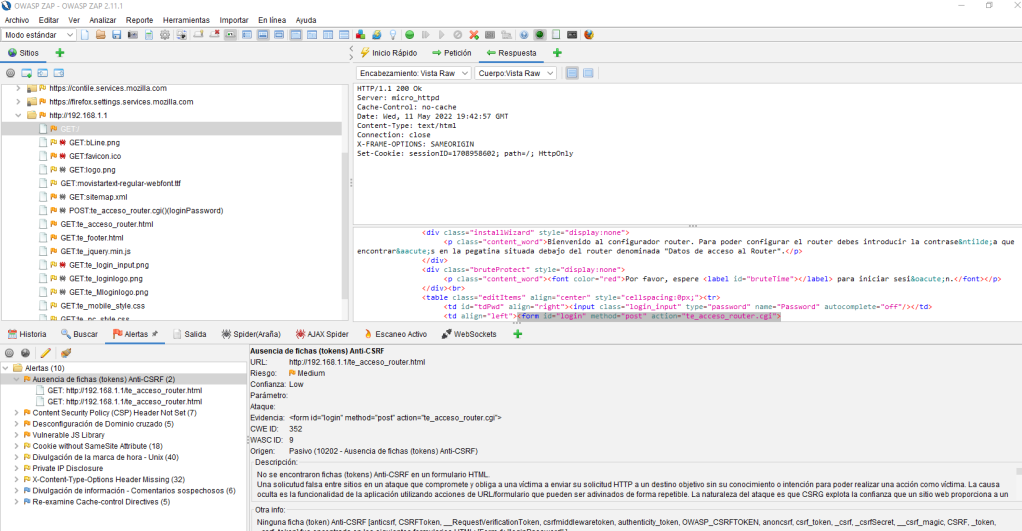The width and height of the screenshot is (1022, 531).
Task: Open the Modo estándar mode dropdown
Action: [x=38, y=35]
